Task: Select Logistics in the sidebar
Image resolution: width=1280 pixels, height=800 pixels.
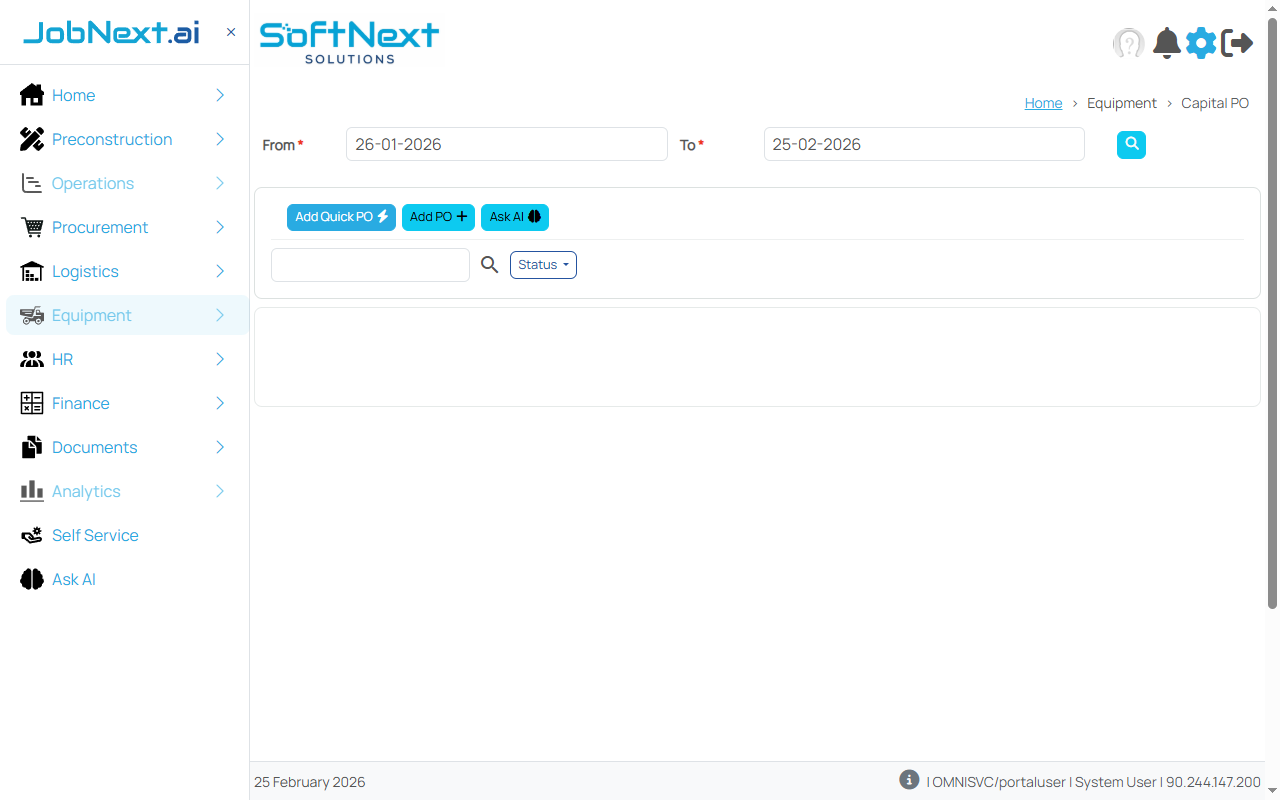Action: point(85,271)
